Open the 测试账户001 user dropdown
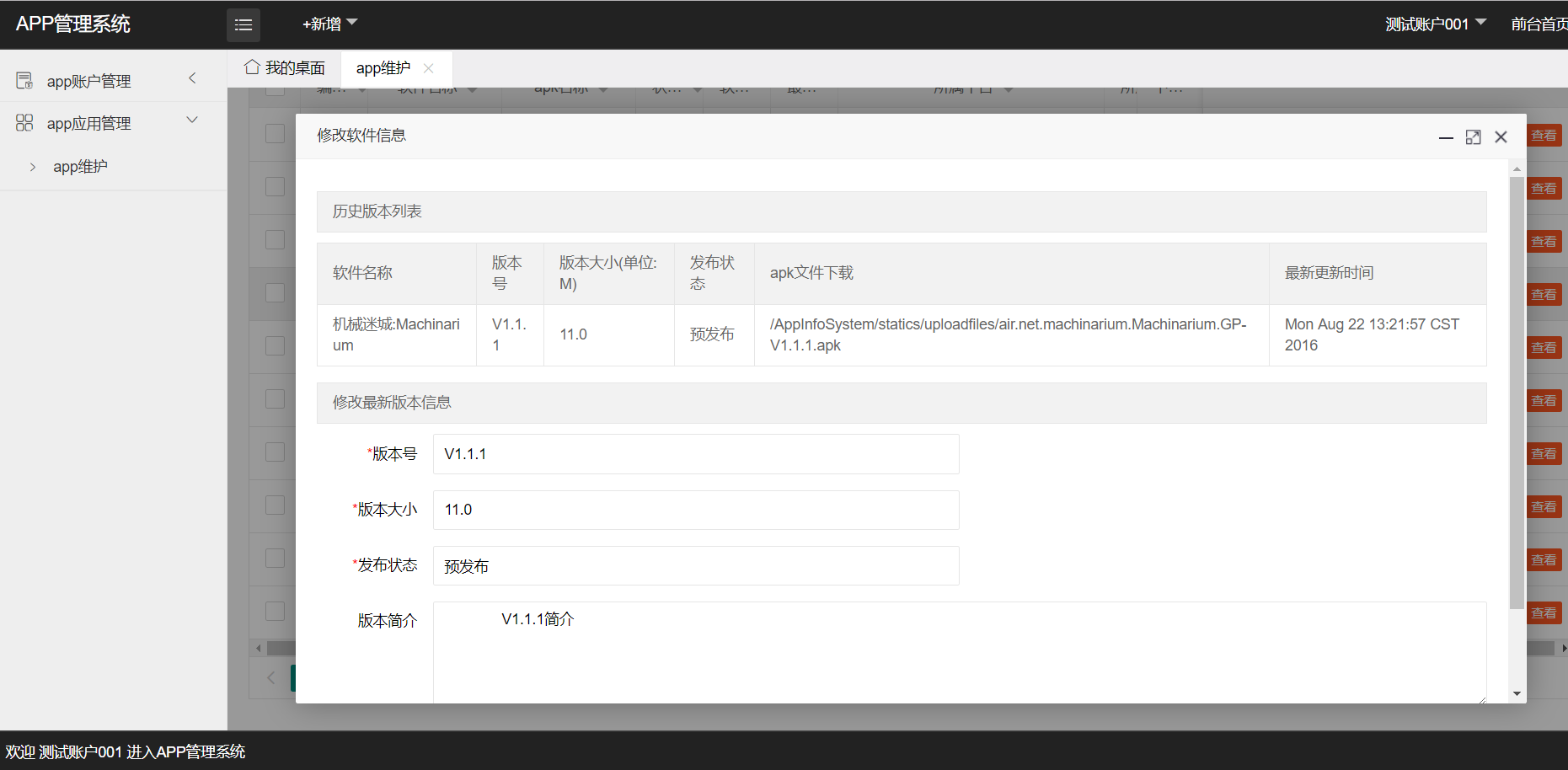 [1436, 24]
